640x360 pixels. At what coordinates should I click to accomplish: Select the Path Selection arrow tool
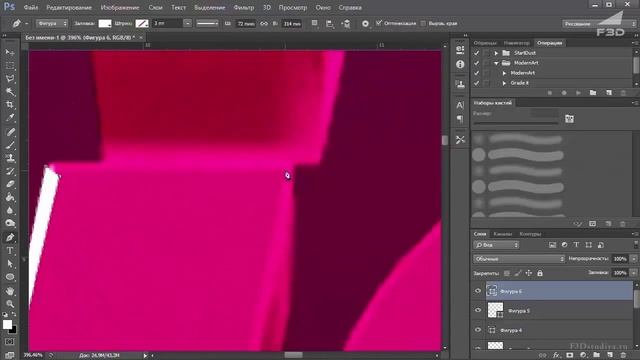click(10, 264)
